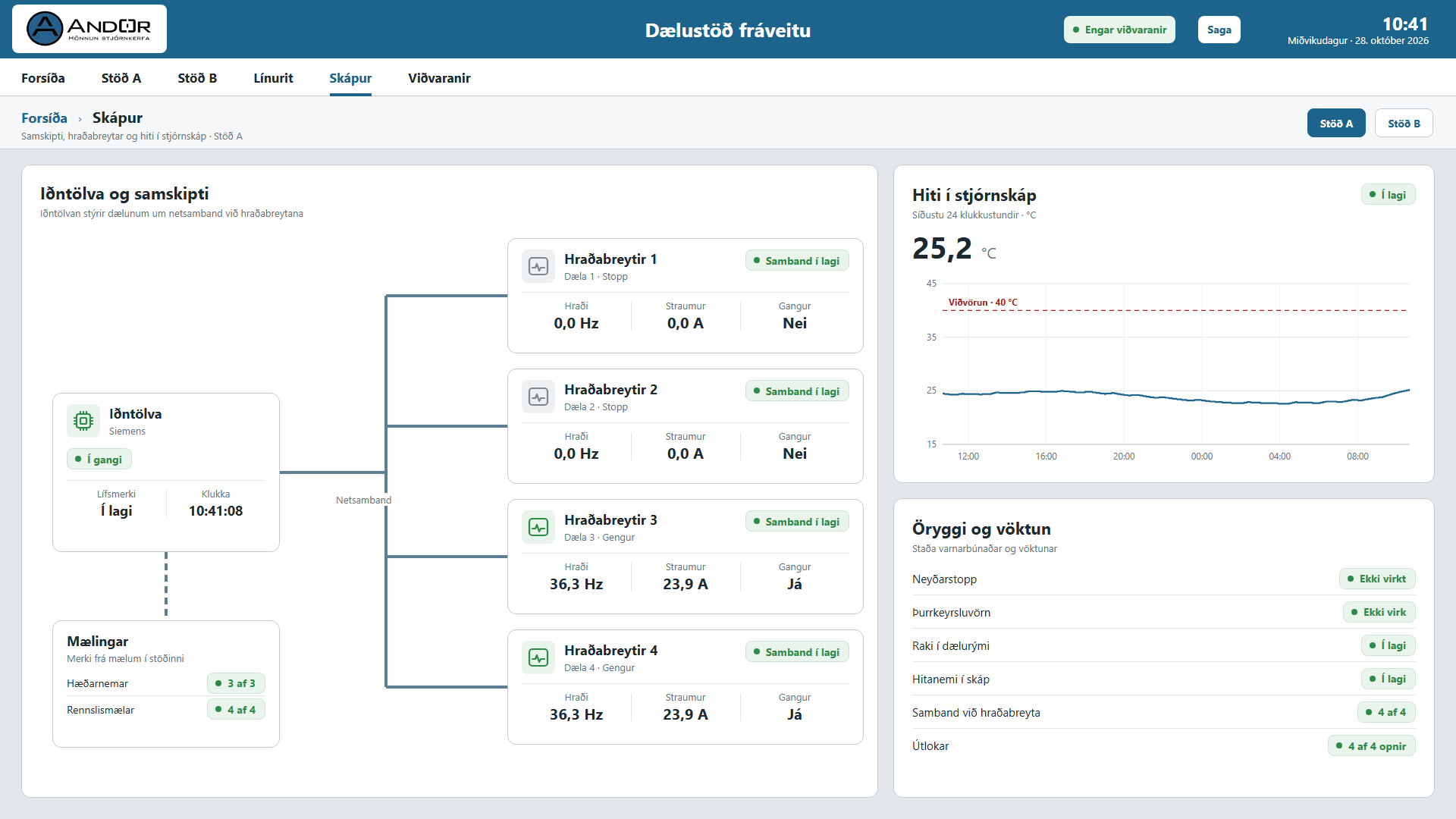Click the Netsamband connection label
Screen dimensions: 1456x819
(364, 500)
